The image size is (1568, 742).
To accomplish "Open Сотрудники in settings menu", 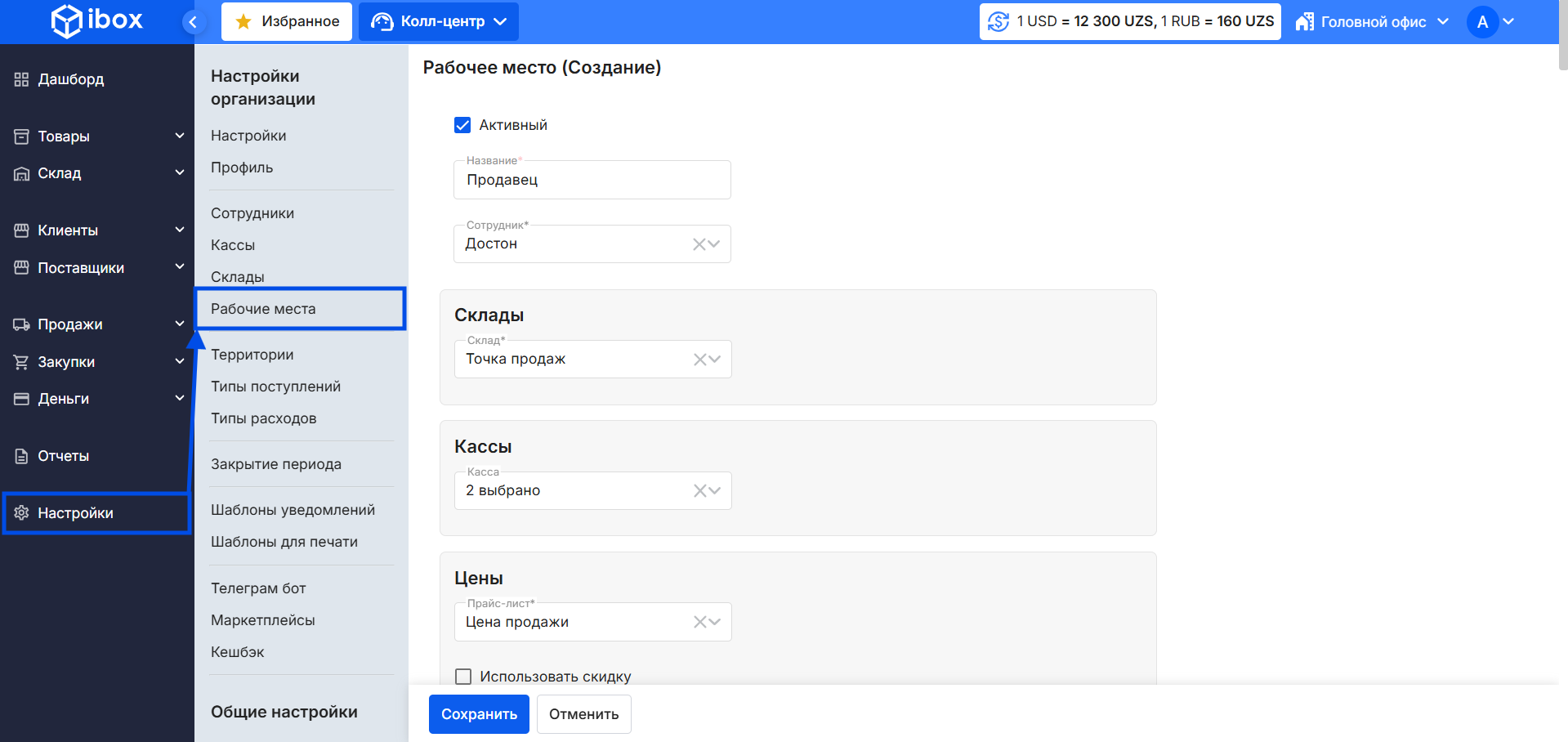I will (252, 213).
